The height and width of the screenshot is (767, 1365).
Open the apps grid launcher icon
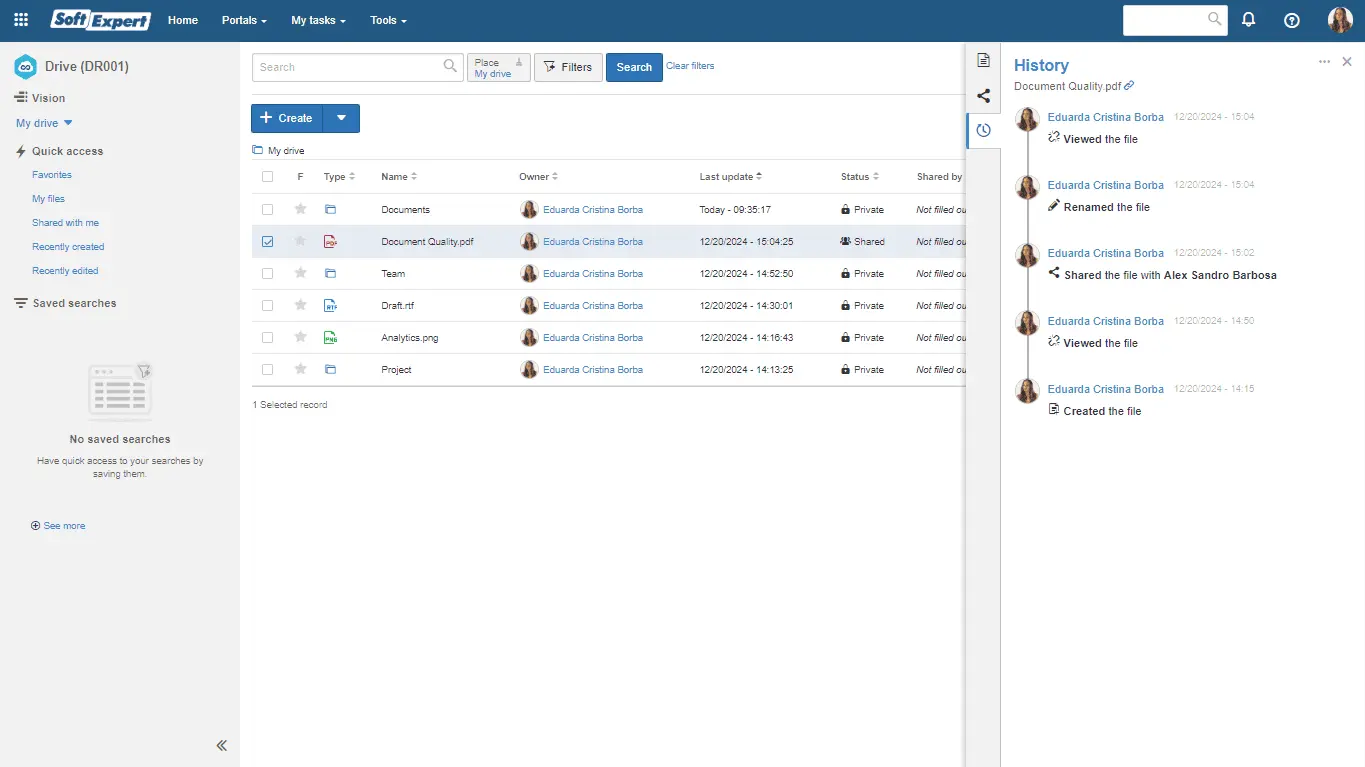pyautogui.click(x=21, y=20)
